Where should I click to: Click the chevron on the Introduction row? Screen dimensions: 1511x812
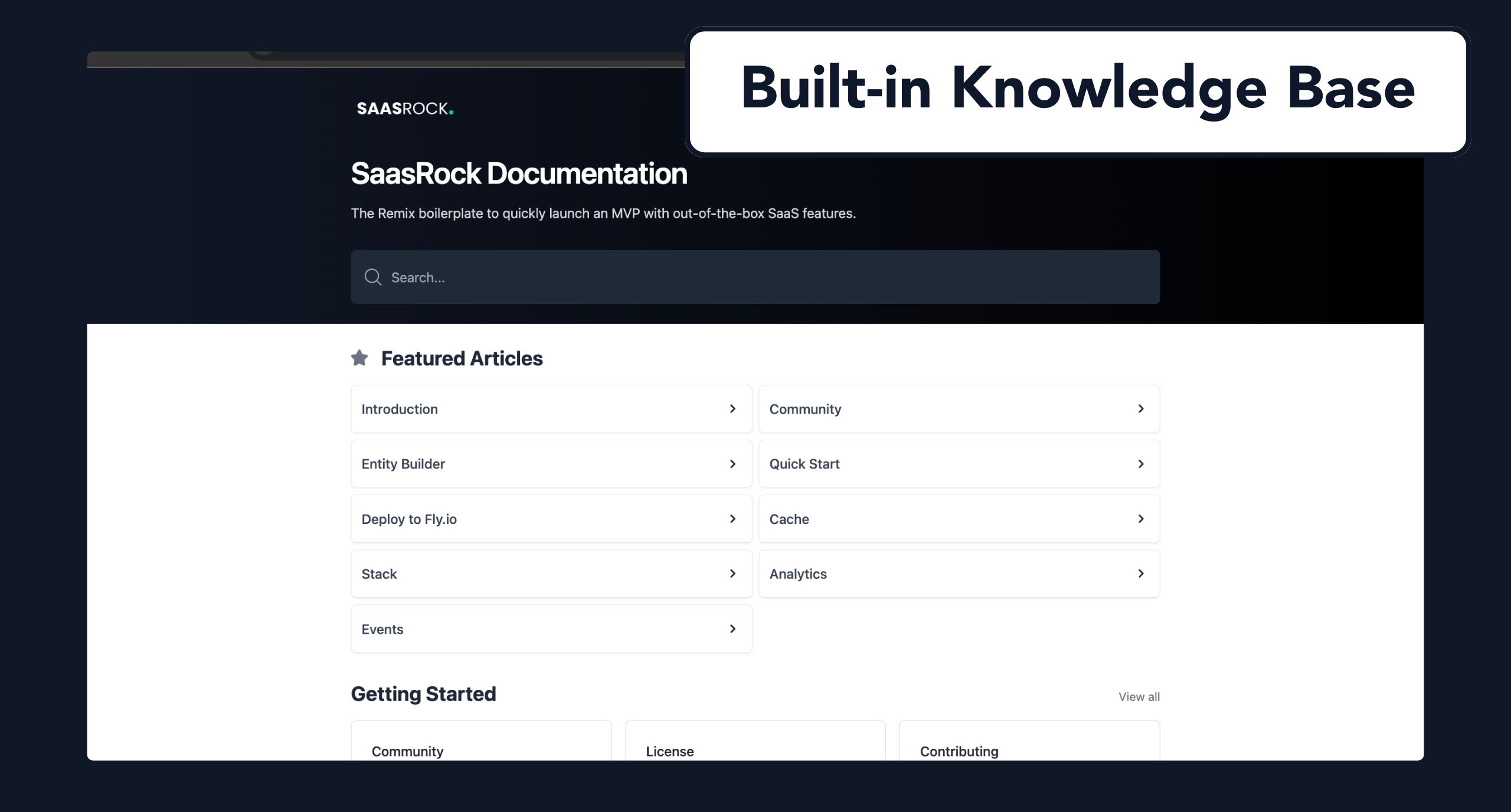tap(732, 408)
